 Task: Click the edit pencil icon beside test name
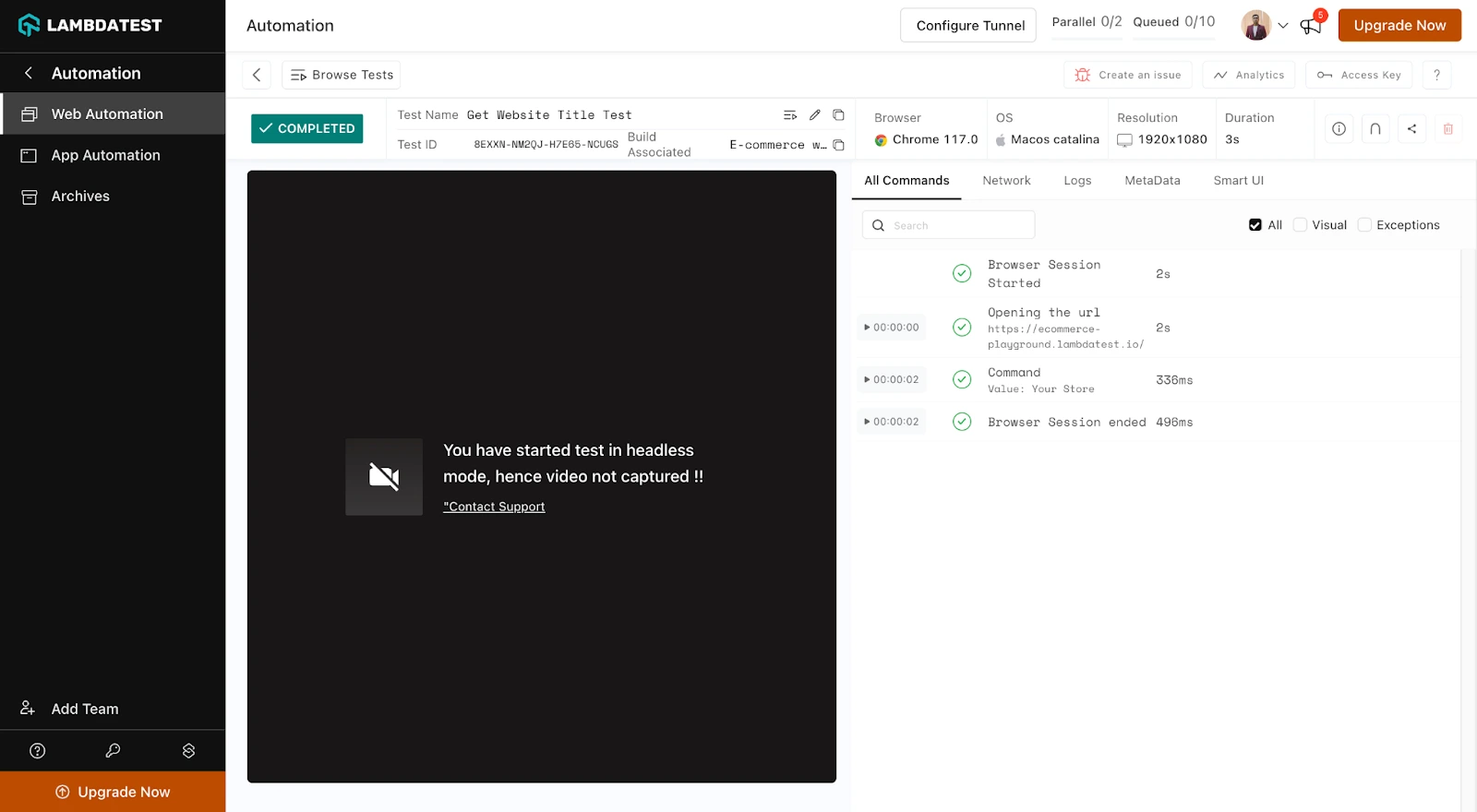[x=814, y=115]
